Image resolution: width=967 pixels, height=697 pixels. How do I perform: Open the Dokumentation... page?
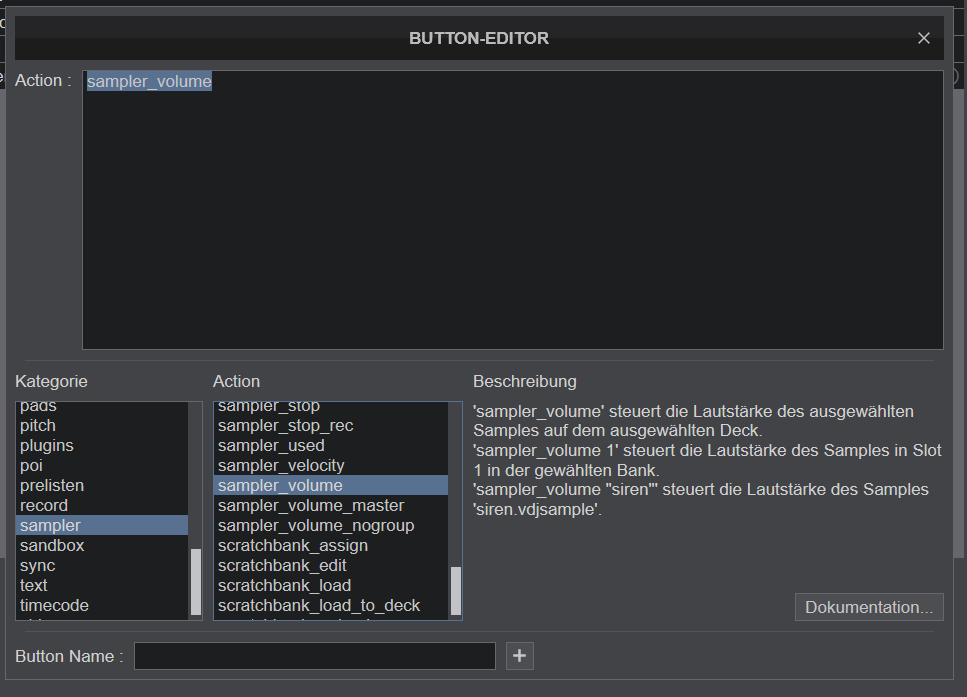869,607
